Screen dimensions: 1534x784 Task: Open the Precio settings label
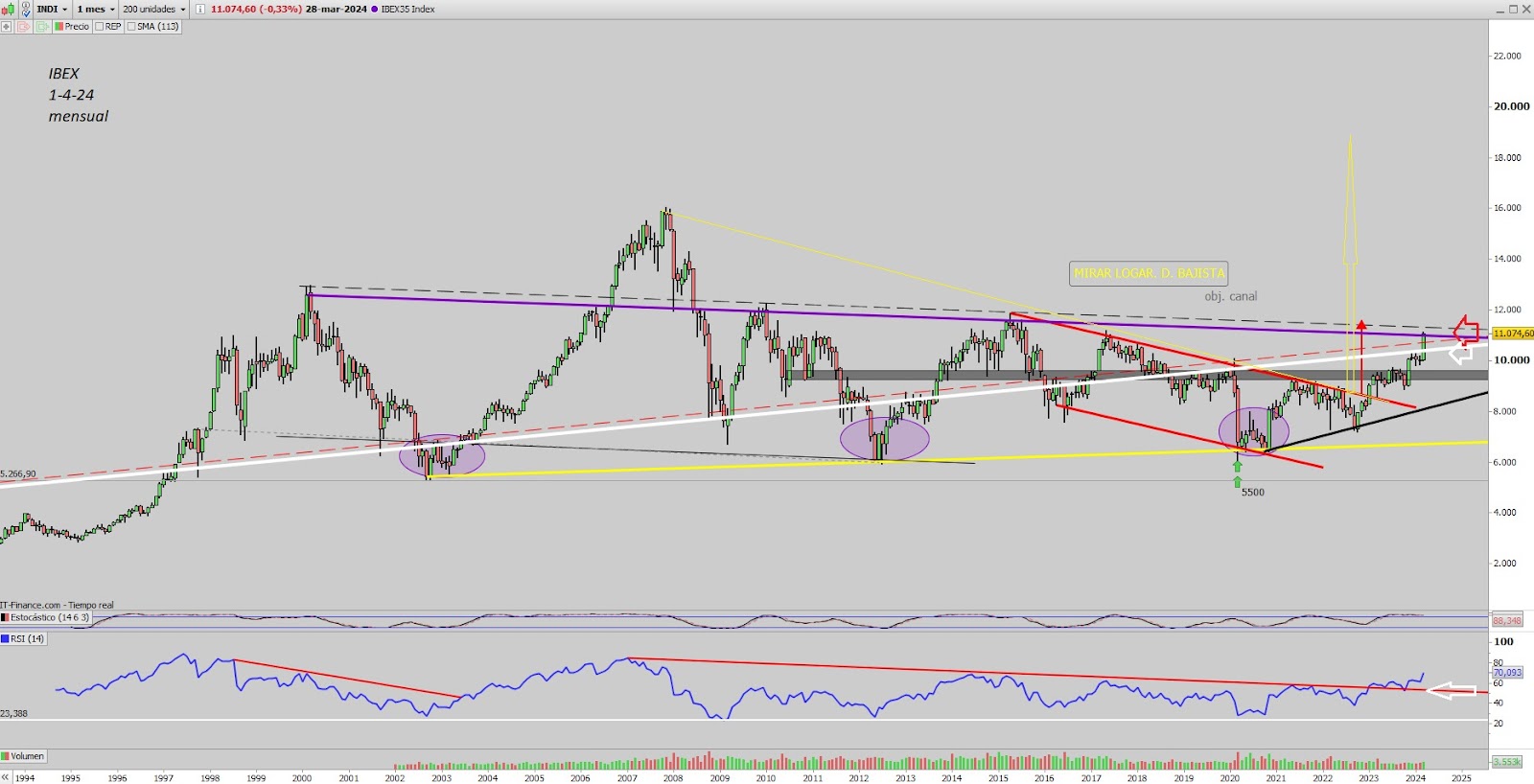click(77, 27)
